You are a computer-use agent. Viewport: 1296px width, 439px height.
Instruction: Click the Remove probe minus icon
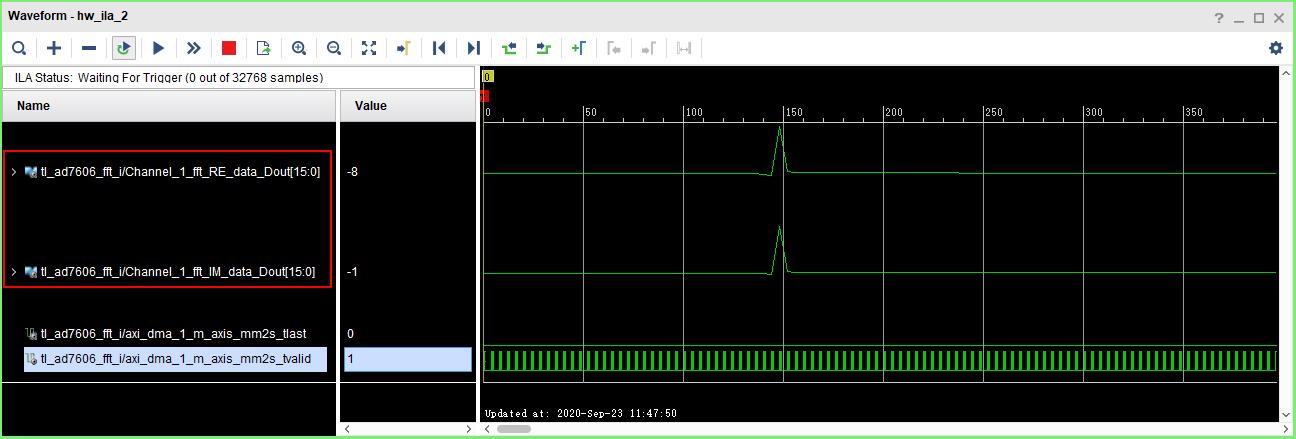click(x=89, y=48)
